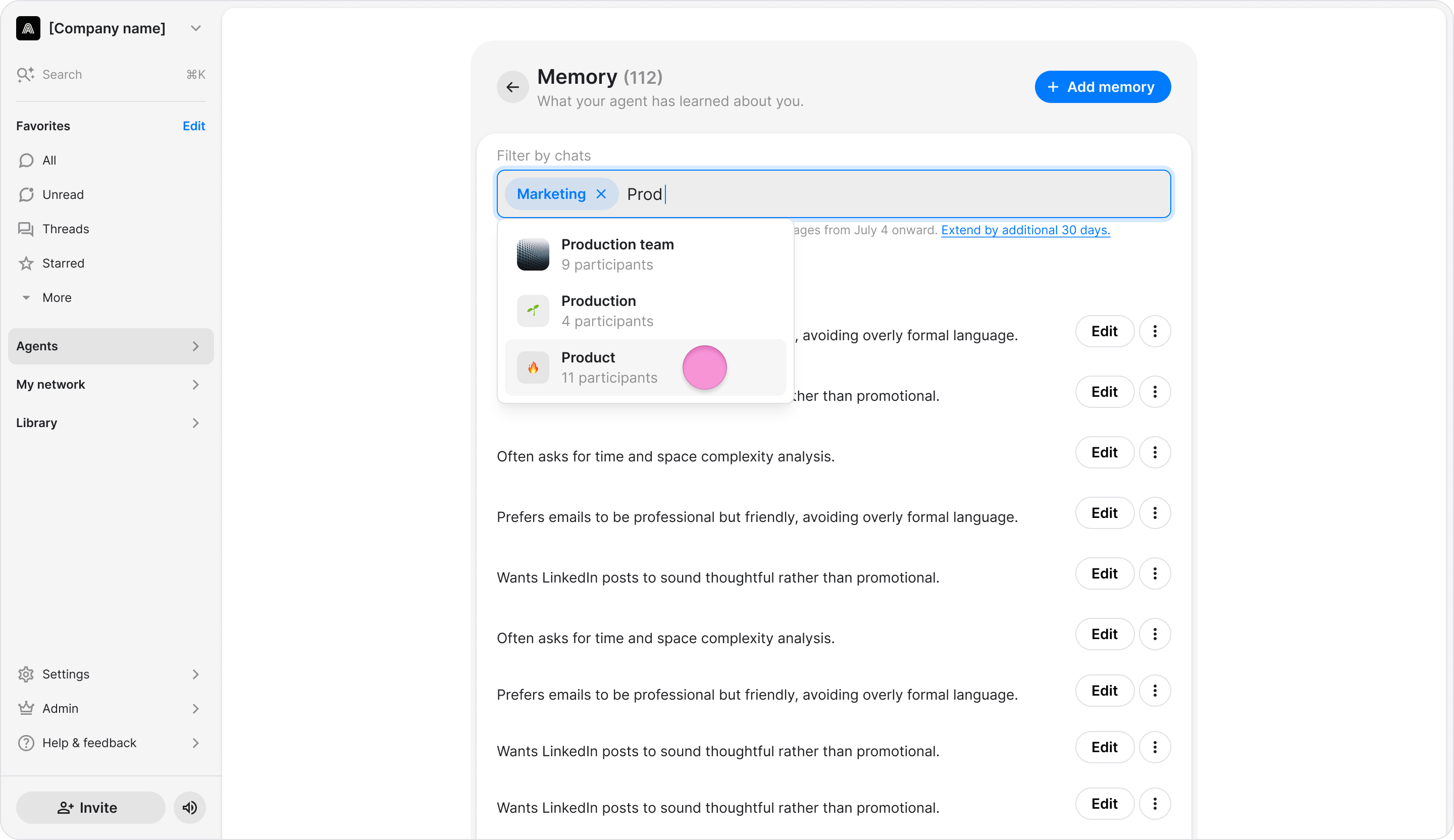Click the Product fire icon
Viewport: 1454px width, 840px height.
pyautogui.click(x=533, y=367)
